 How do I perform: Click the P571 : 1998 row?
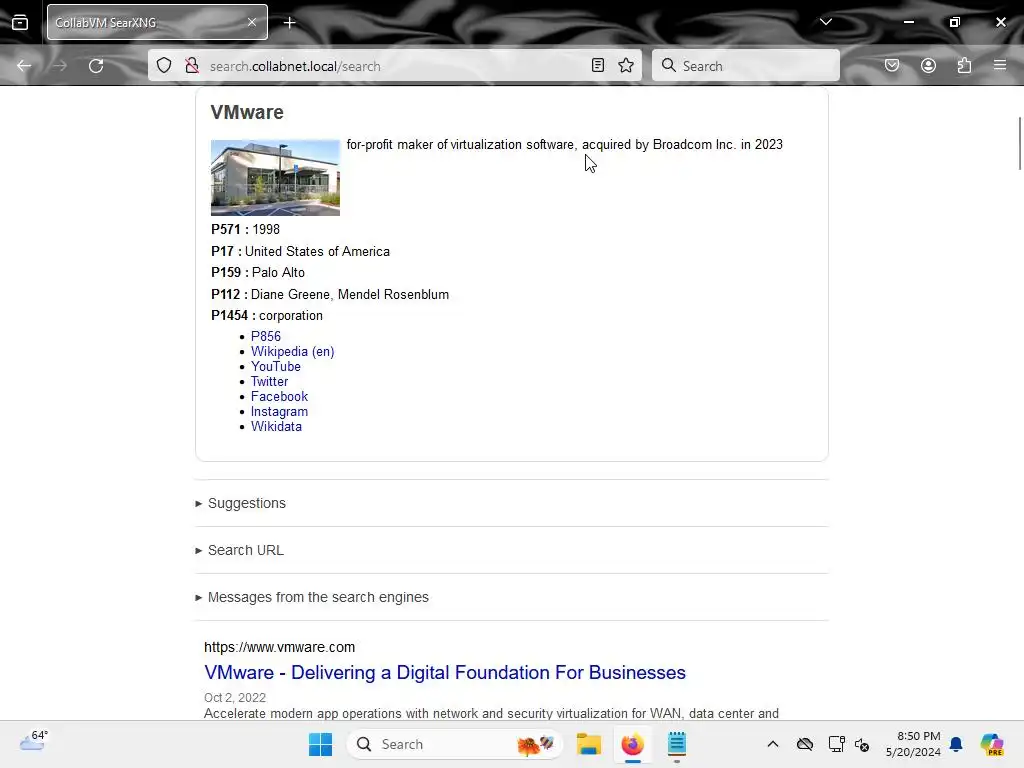pyautogui.click(x=246, y=229)
